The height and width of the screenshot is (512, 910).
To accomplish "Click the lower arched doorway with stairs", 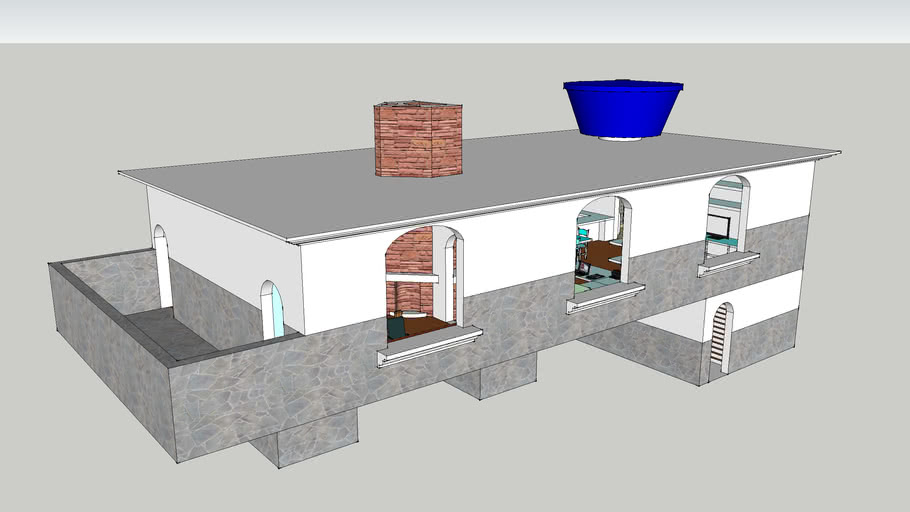I will (721, 340).
